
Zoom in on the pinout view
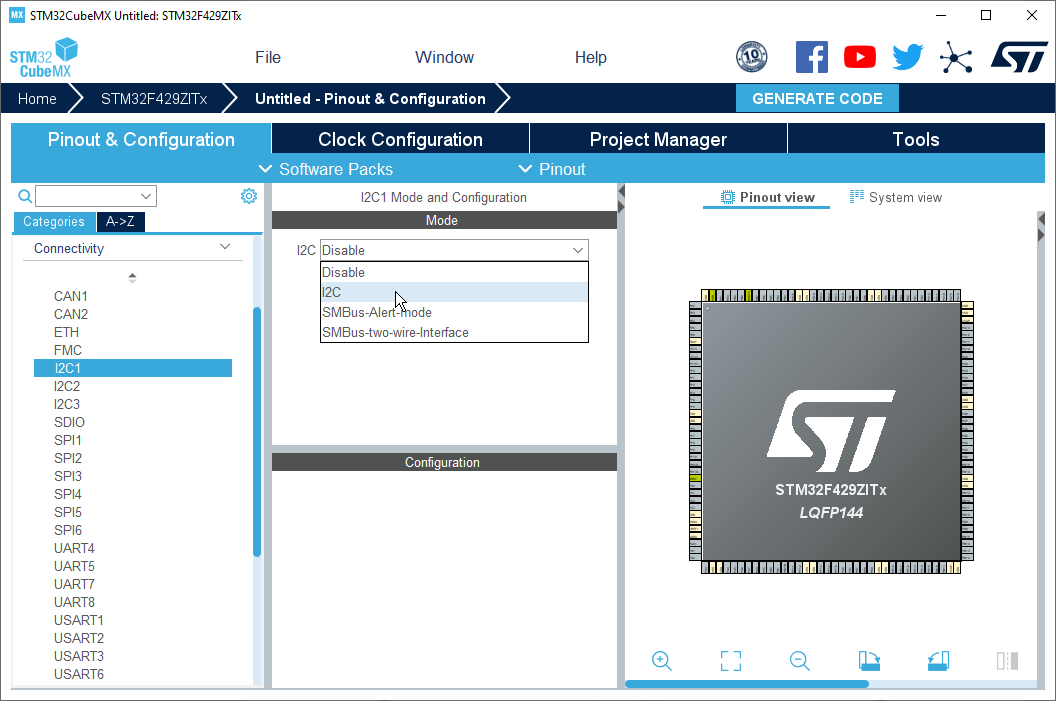(x=661, y=661)
